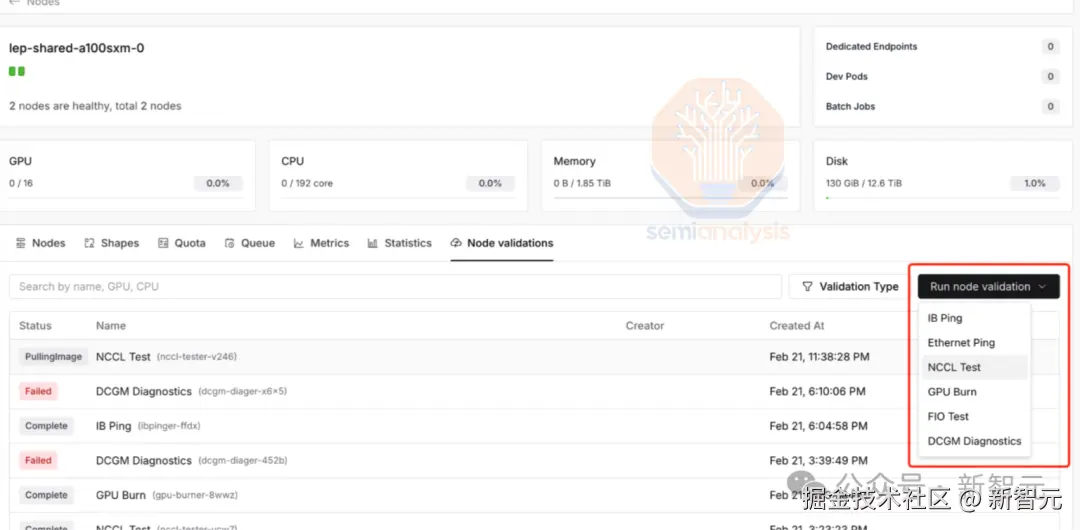Open the Nodes tab
Image resolution: width=1080 pixels, height=530 pixels.
[40, 243]
